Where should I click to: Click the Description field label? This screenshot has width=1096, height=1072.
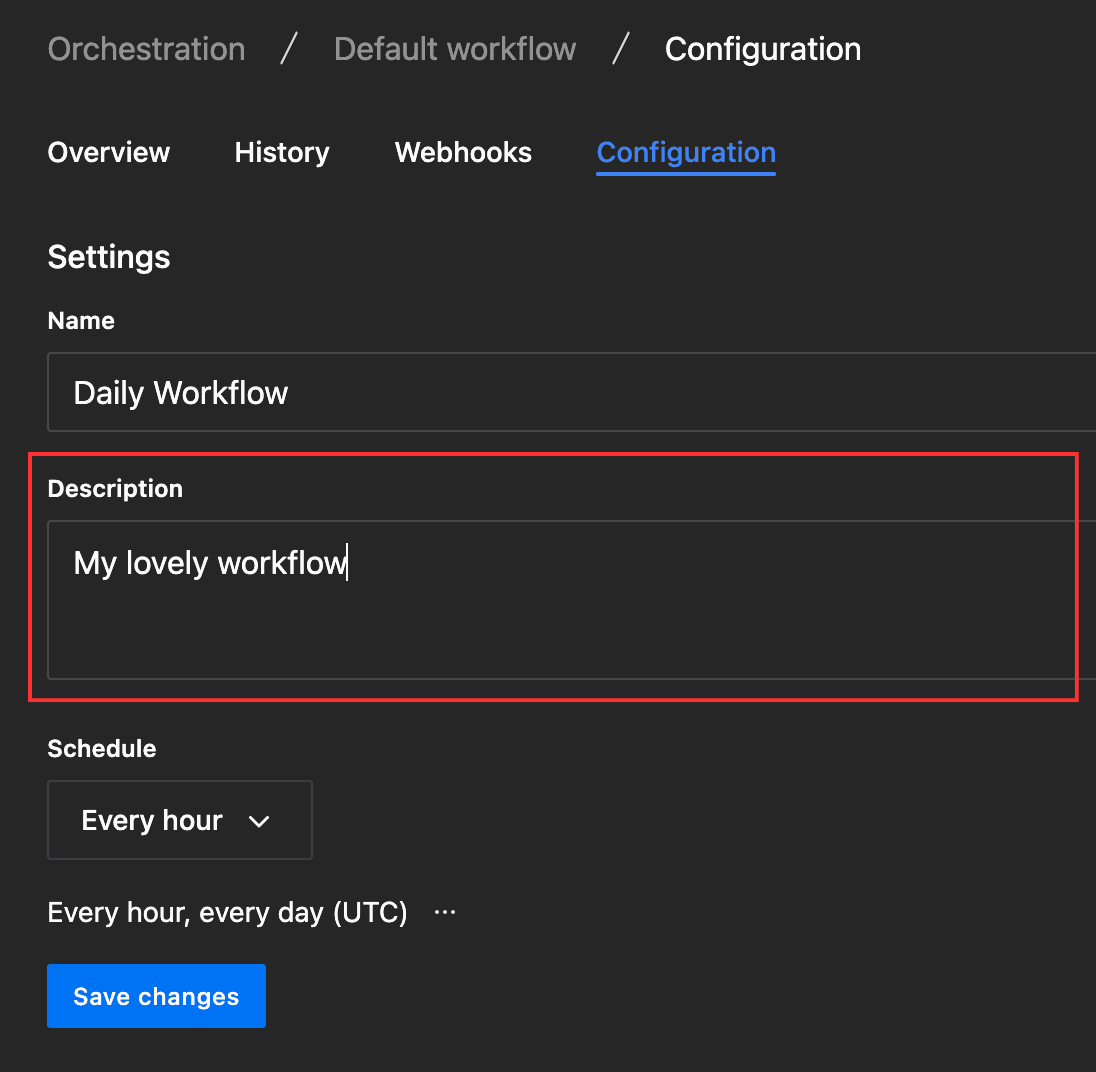point(115,489)
